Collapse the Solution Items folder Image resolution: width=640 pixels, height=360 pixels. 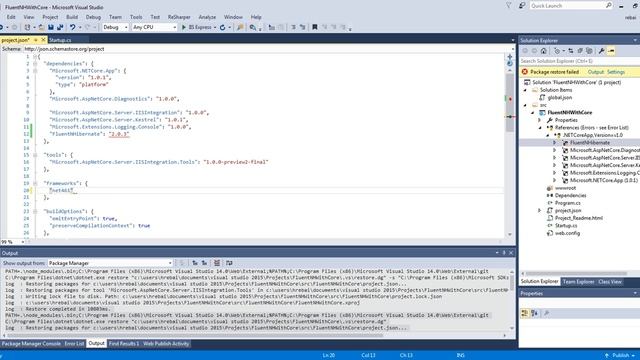tap(525, 90)
